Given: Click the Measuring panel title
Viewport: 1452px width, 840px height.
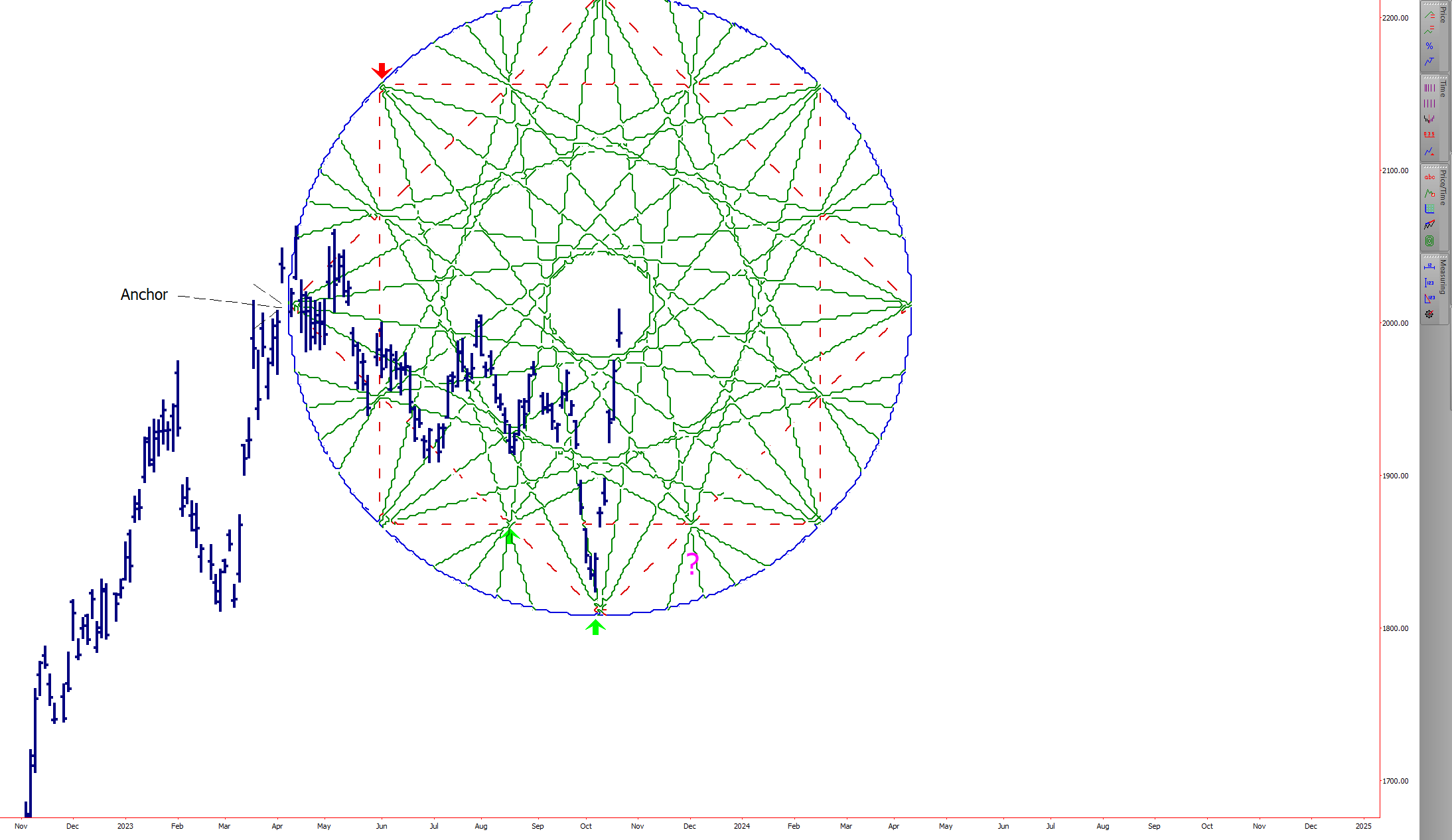Looking at the screenshot, I should [1443, 277].
